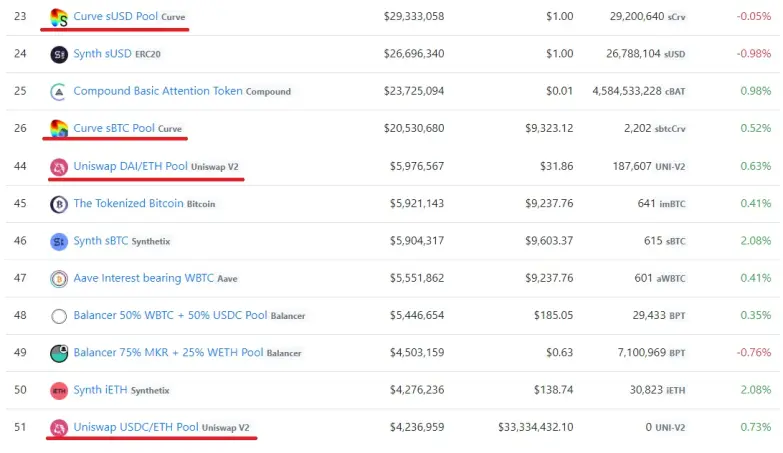Click the 30,823 iETH supply cell
This screenshot has width=783, height=453.
pyautogui.click(x=658, y=390)
